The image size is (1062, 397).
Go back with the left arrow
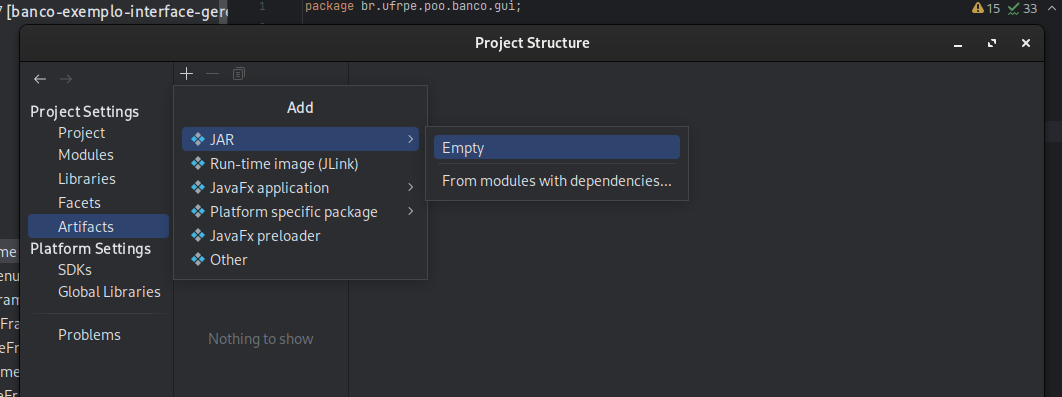(x=40, y=79)
